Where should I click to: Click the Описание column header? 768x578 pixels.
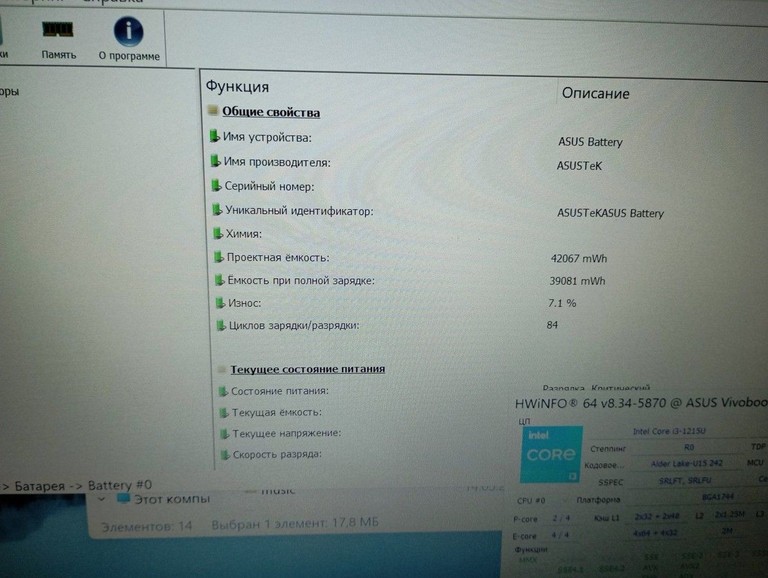595,93
